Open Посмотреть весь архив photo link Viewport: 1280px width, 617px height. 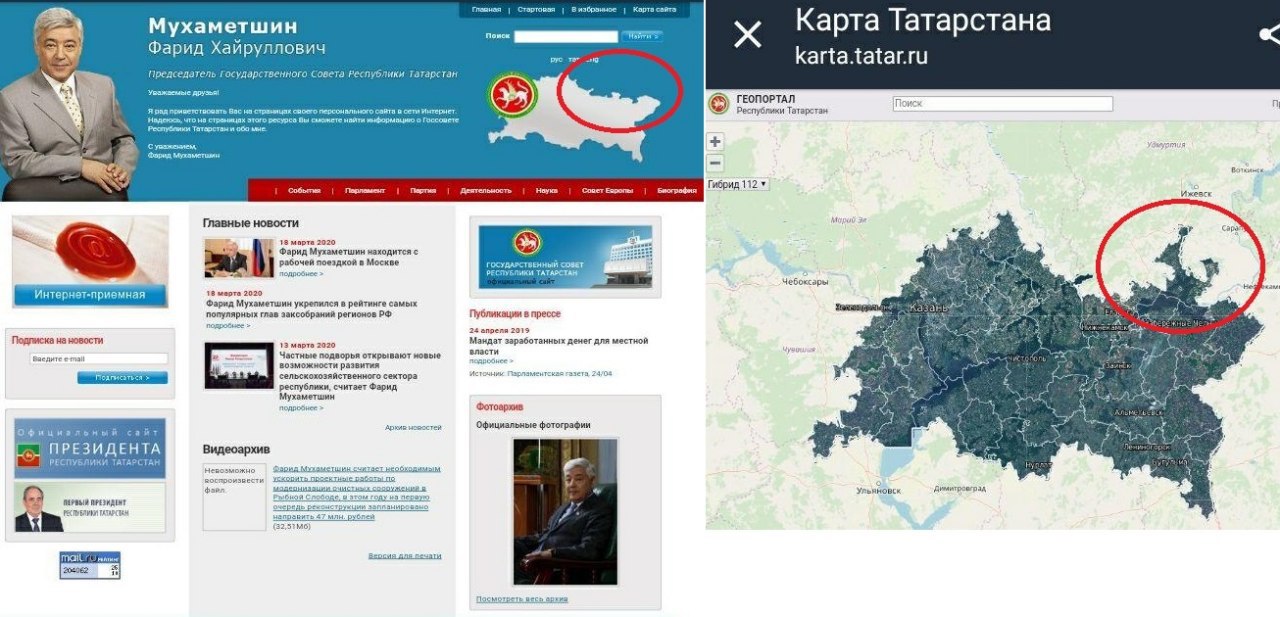point(522,599)
